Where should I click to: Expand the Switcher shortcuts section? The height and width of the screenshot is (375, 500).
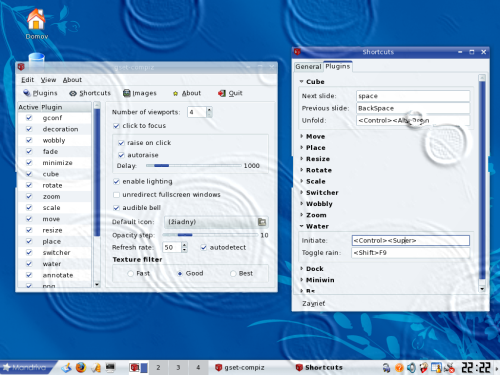tap(301, 192)
